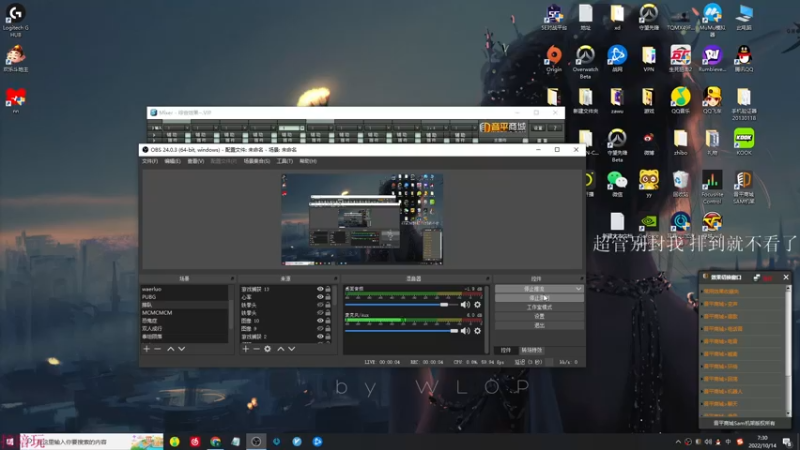Open the 文件(F) menu in OBS
Viewport: 800px width, 450px height.
[150, 161]
